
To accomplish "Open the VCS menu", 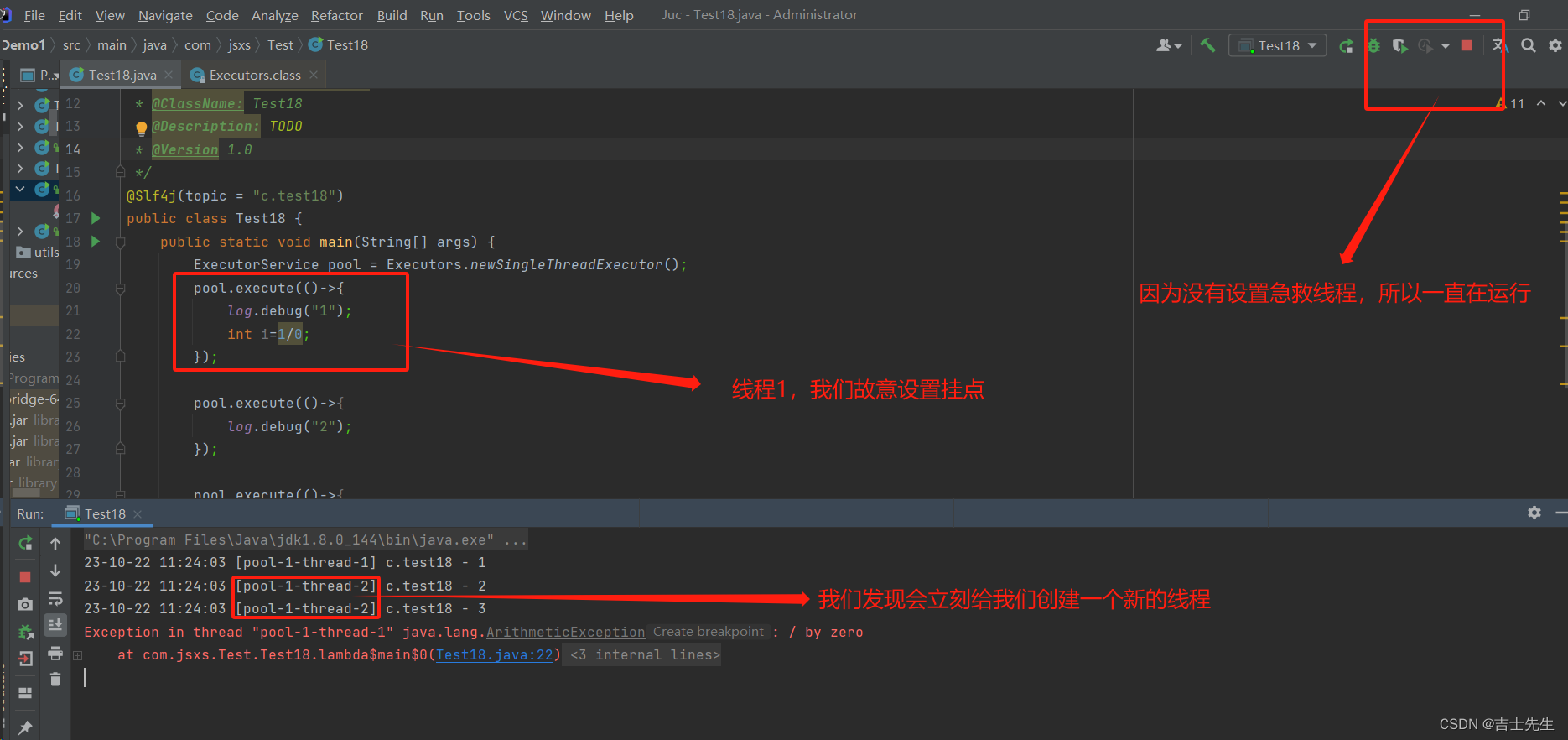I will pos(516,15).
